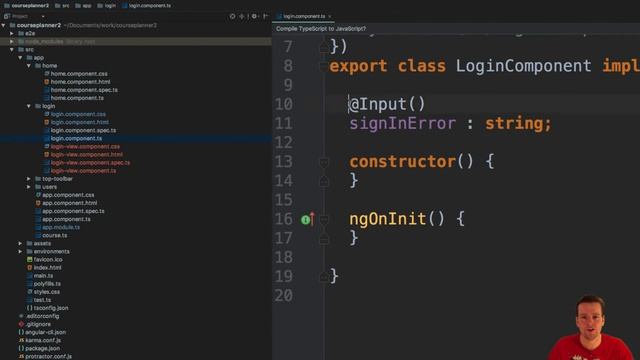This screenshot has height=360, width=640.
Task: Collapse the app folder arrow
Action: click(x=20, y=58)
